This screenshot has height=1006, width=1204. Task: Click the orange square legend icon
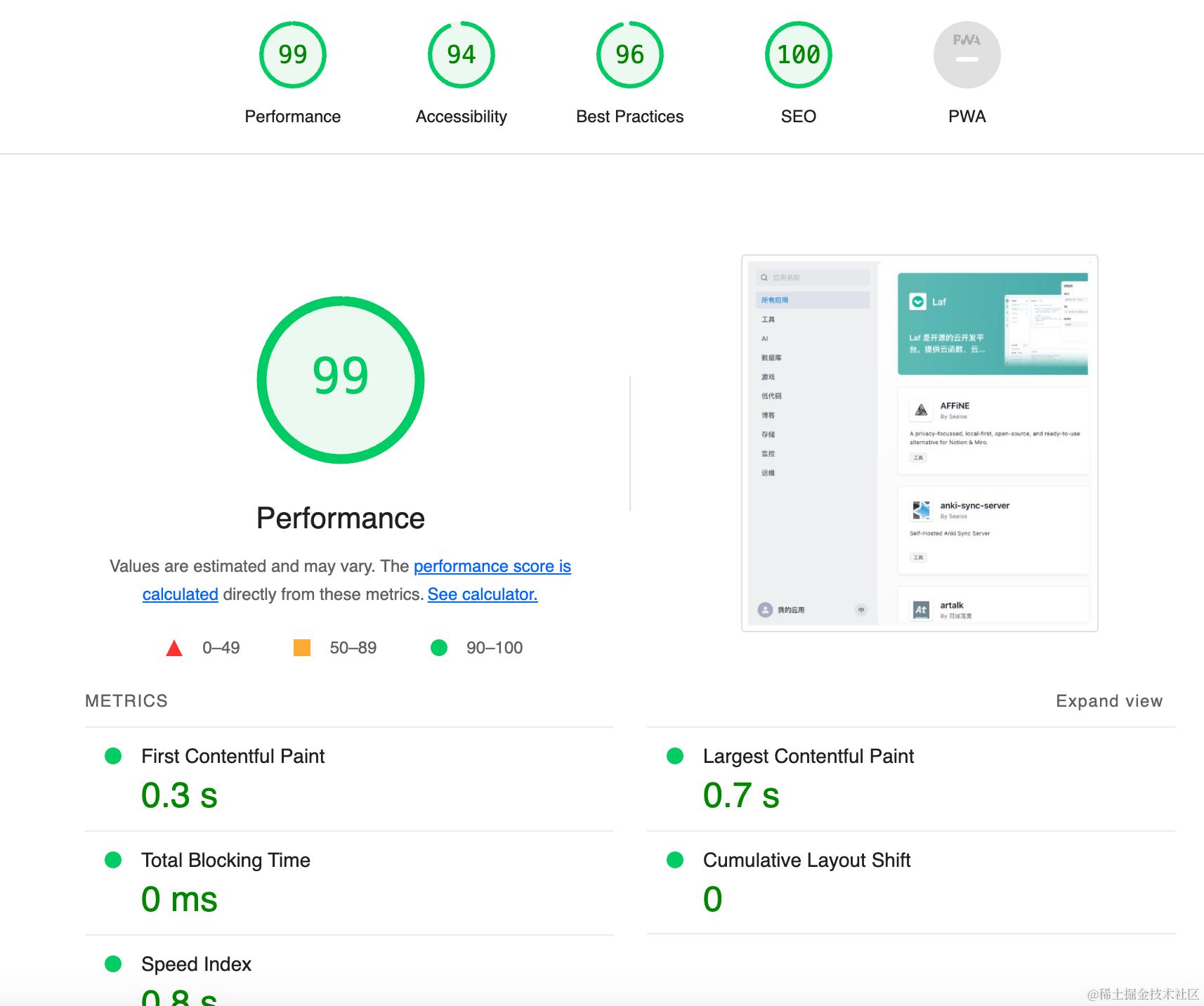coord(302,648)
